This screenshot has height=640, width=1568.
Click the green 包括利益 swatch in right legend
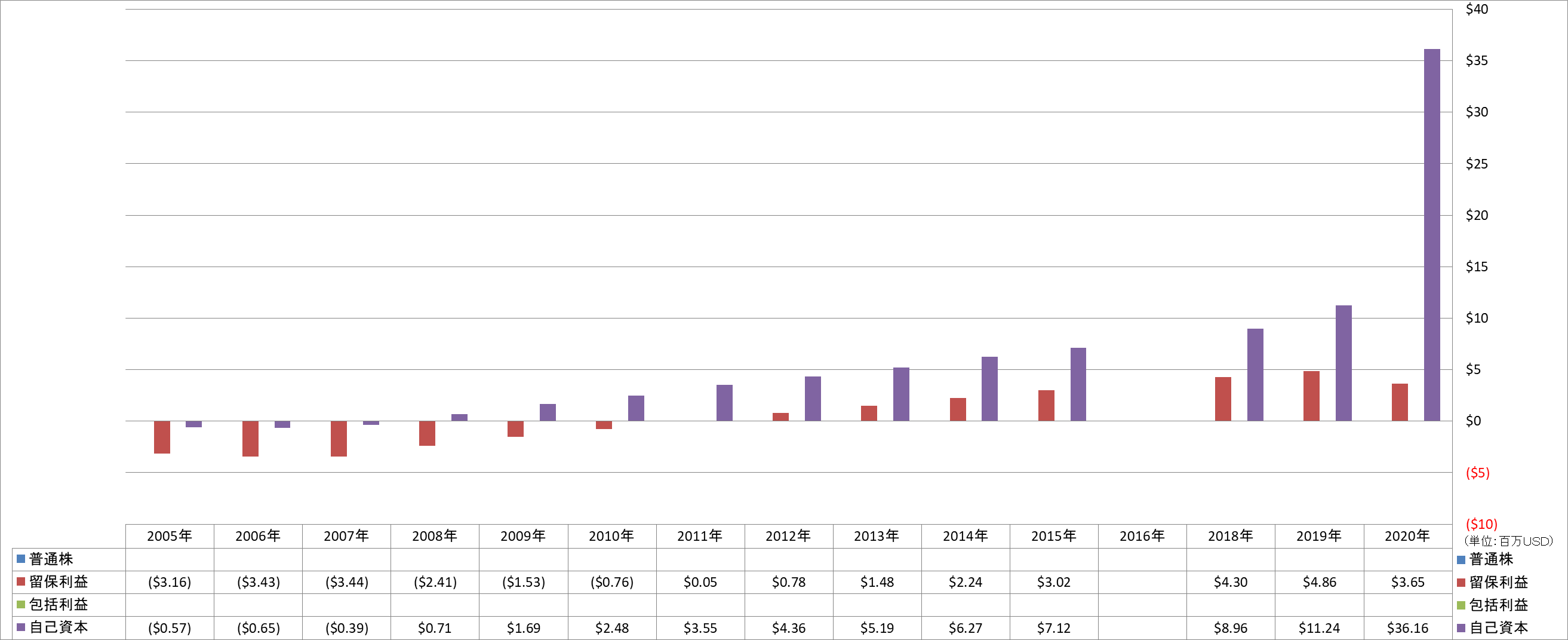(1461, 605)
